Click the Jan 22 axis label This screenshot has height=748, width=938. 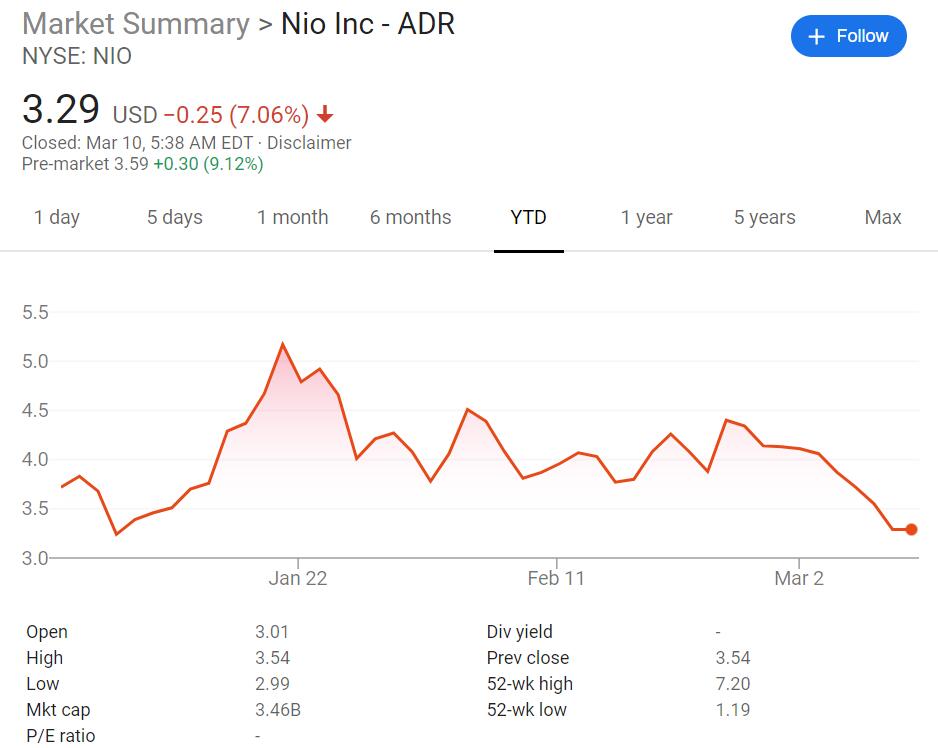(298, 578)
